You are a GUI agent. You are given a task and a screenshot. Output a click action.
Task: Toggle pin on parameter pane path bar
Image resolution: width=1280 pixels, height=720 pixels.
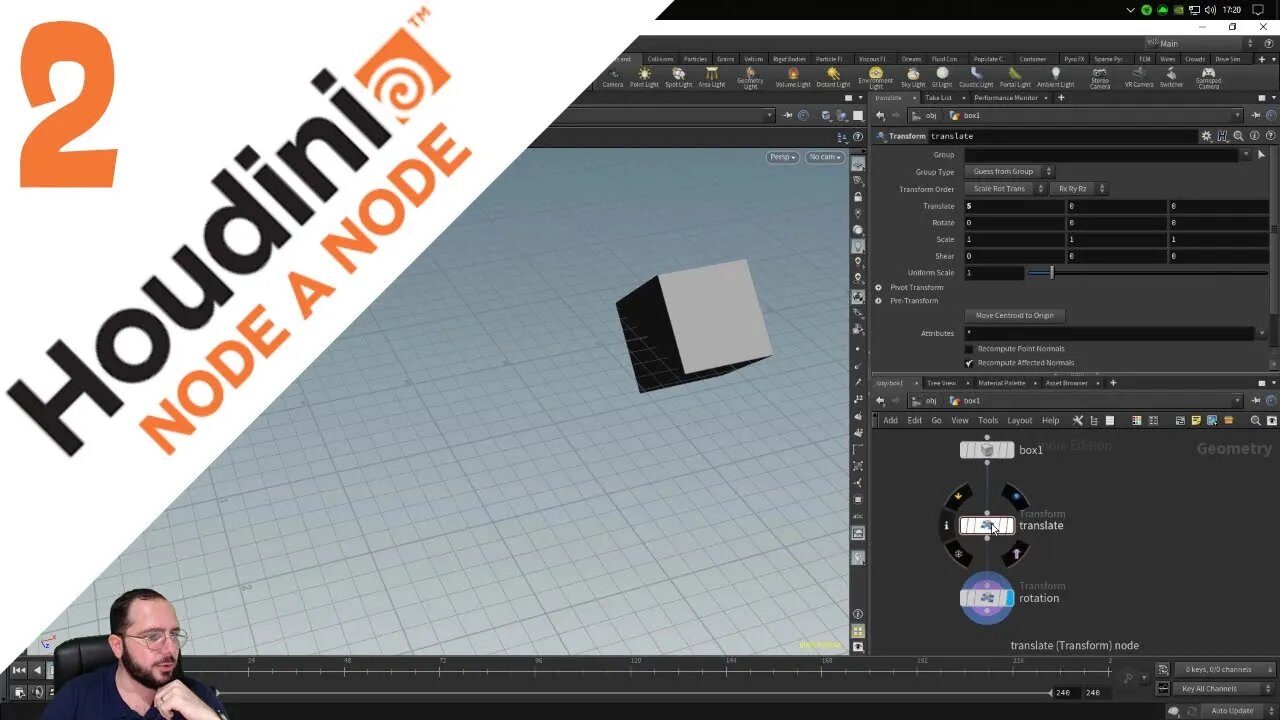(1256, 116)
